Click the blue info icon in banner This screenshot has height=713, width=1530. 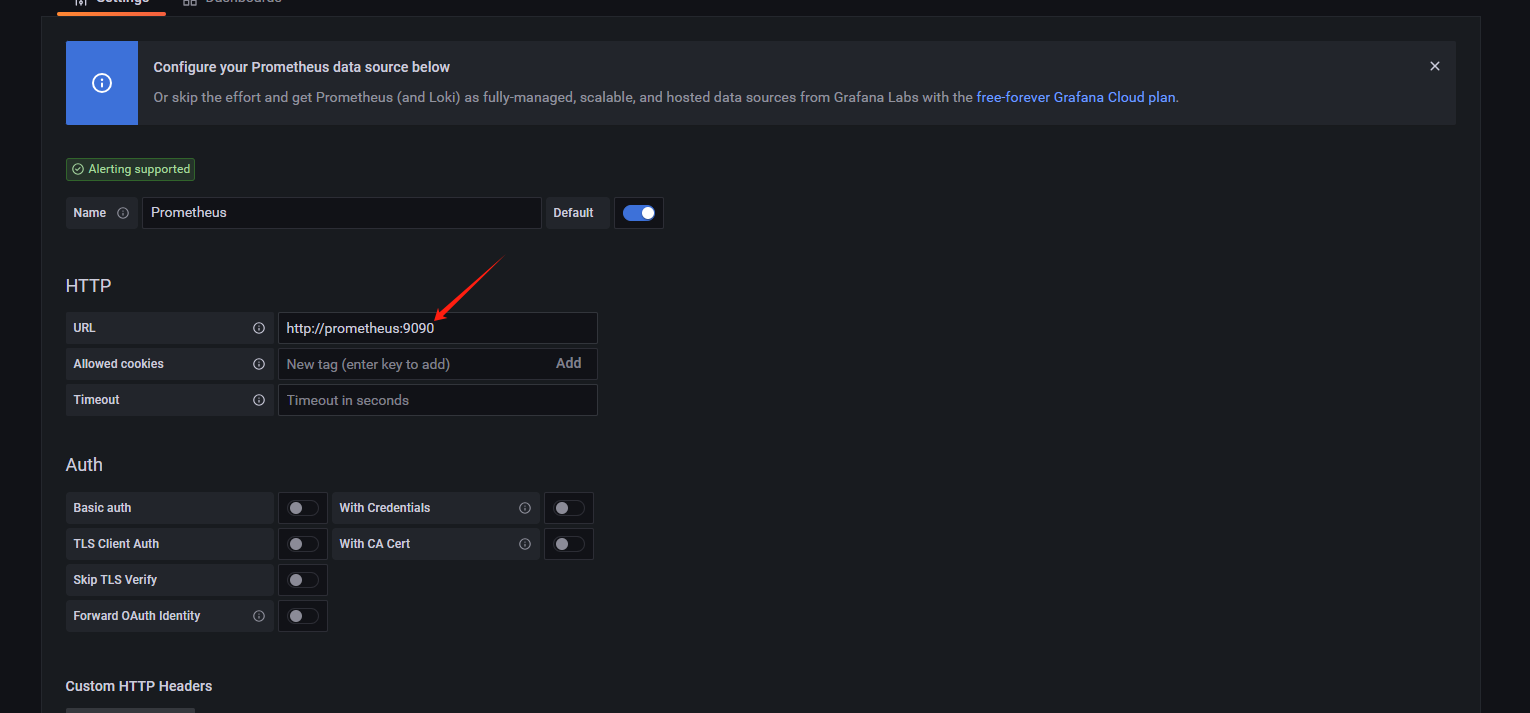tap(102, 83)
